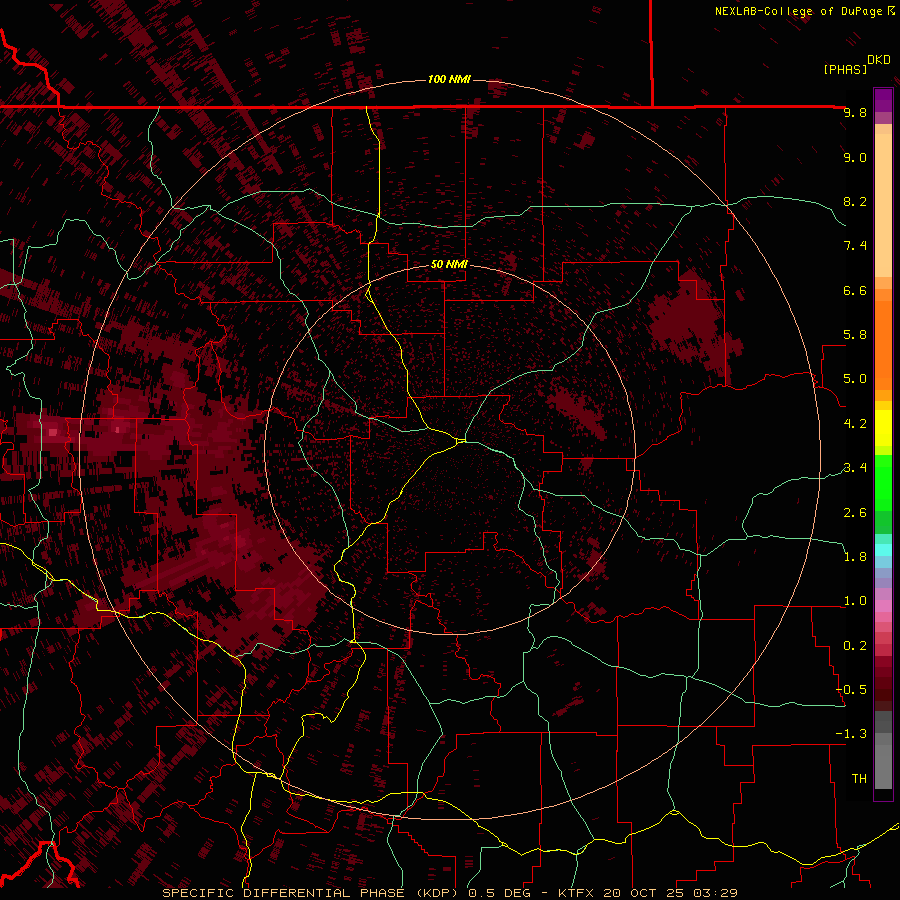900x900 pixels.
Task: Click the purple segment atop the color bar
Action: tap(883, 100)
